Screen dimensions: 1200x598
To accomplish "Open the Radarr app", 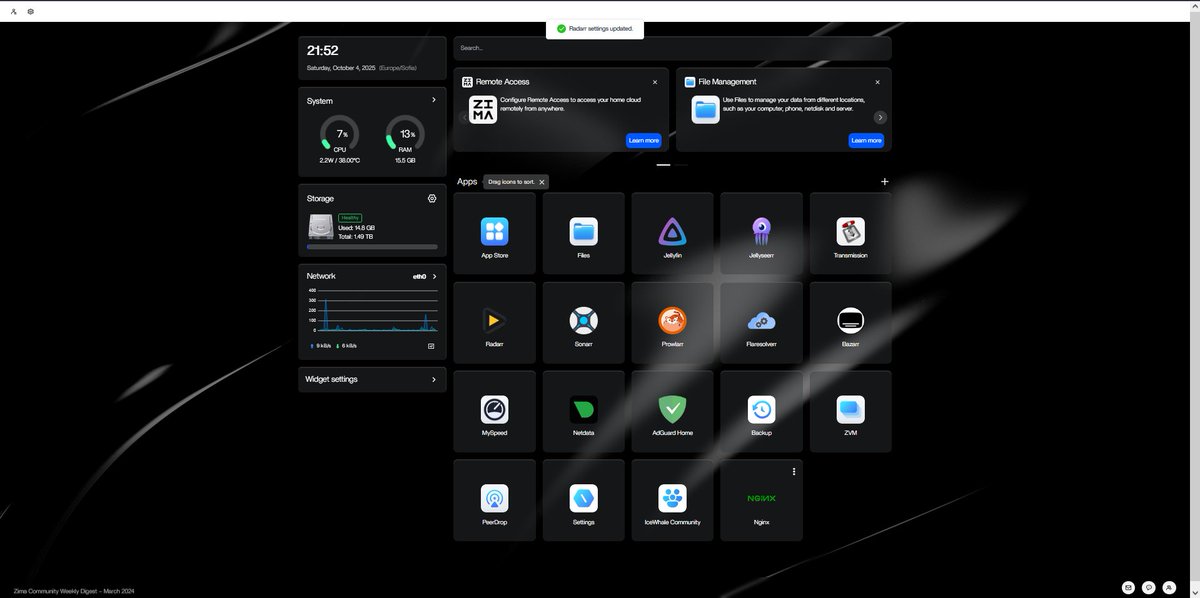I will [x=494, y=322].
